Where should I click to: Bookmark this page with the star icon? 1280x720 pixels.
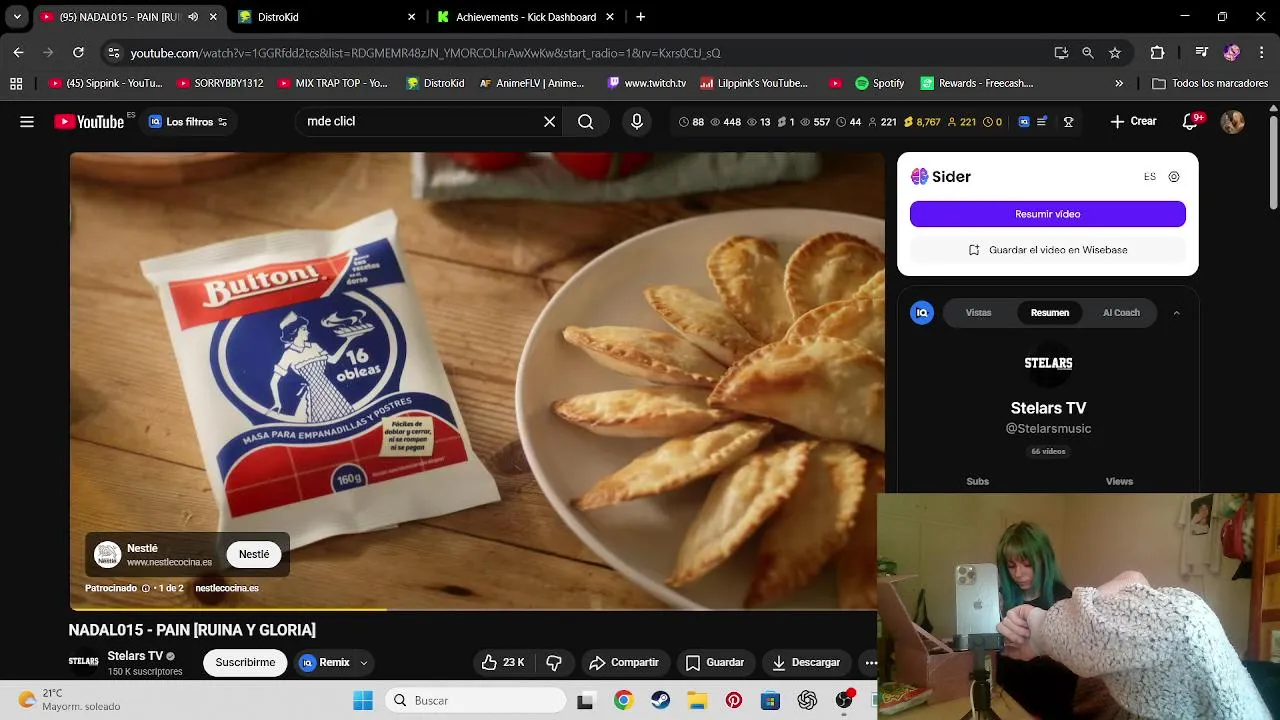pyautogui.click(x=1115, y=53)
